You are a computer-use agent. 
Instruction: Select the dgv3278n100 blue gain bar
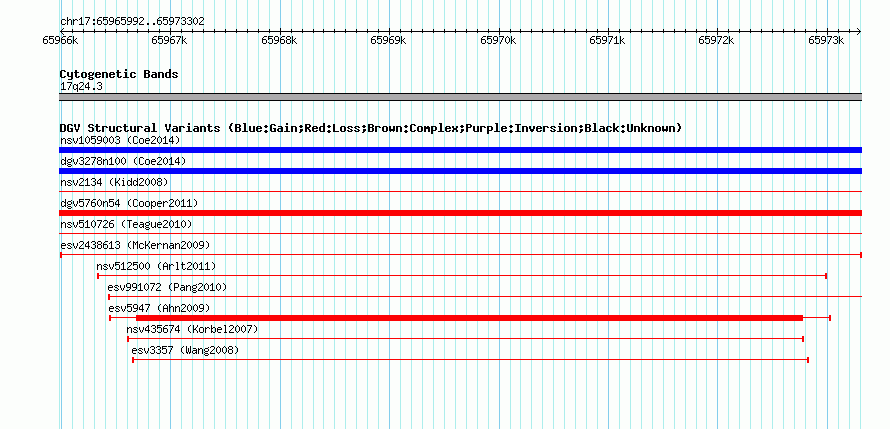coord(460,171)
